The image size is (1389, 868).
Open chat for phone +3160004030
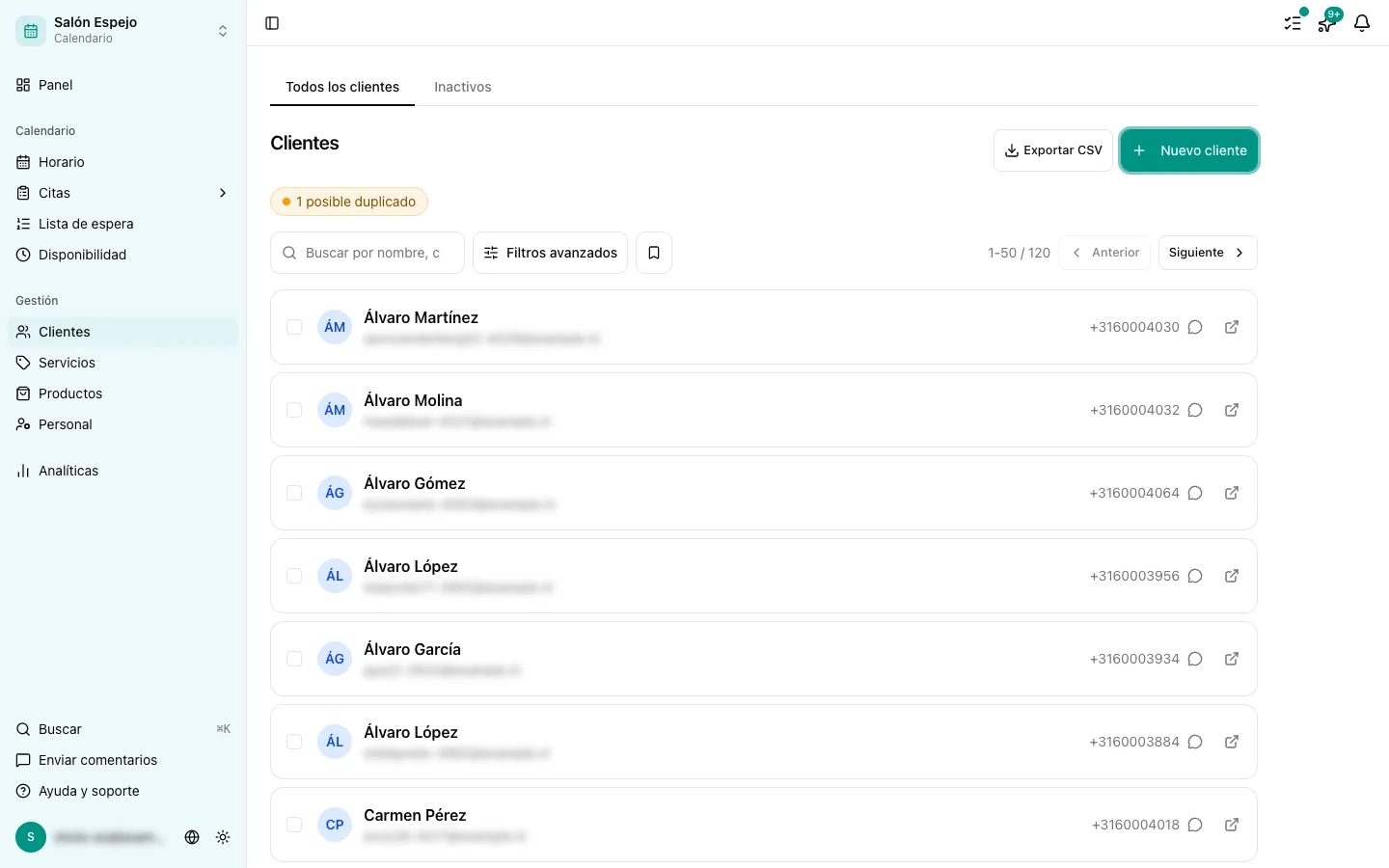(1195, 327)
